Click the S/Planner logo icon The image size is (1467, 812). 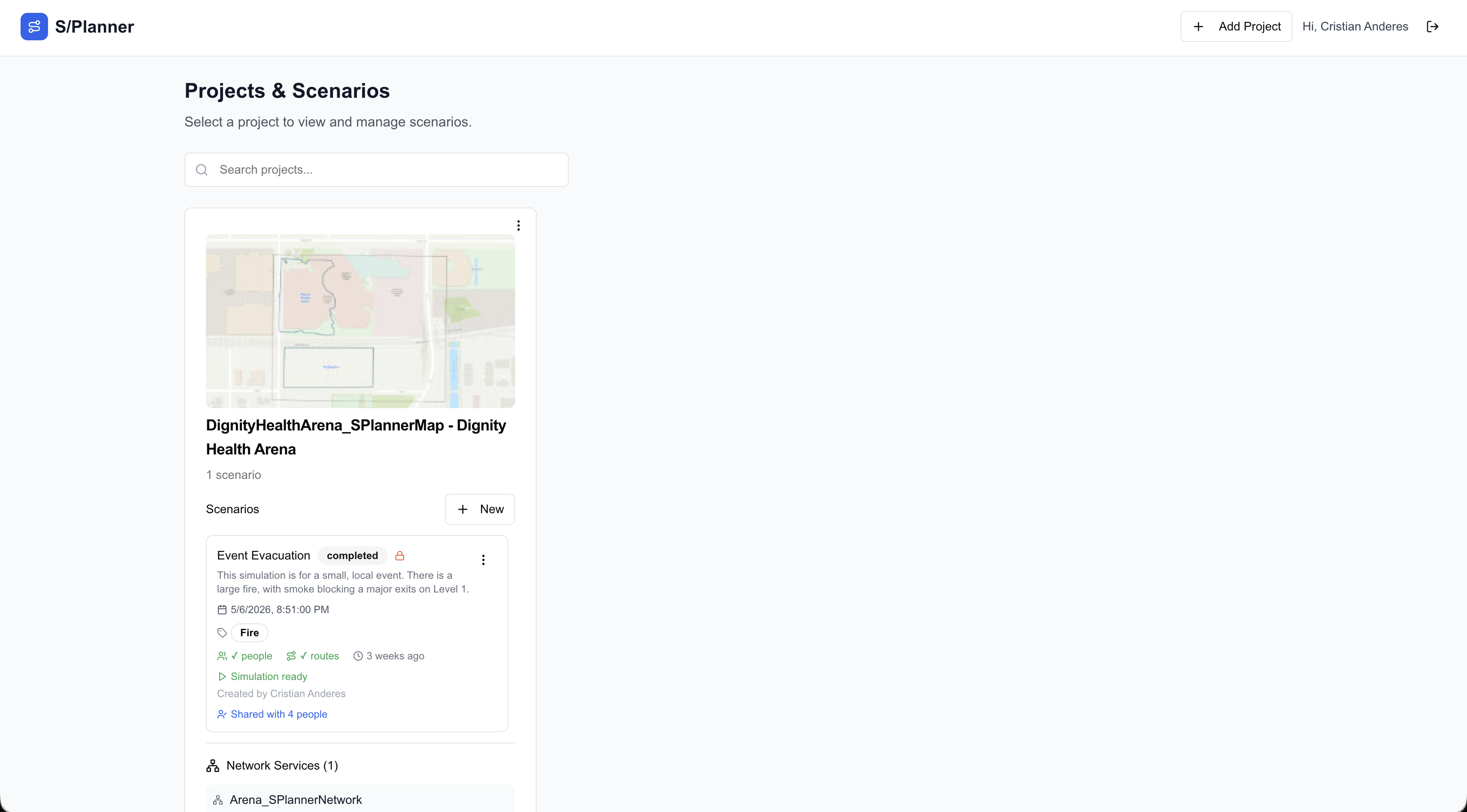coord(33,27)
